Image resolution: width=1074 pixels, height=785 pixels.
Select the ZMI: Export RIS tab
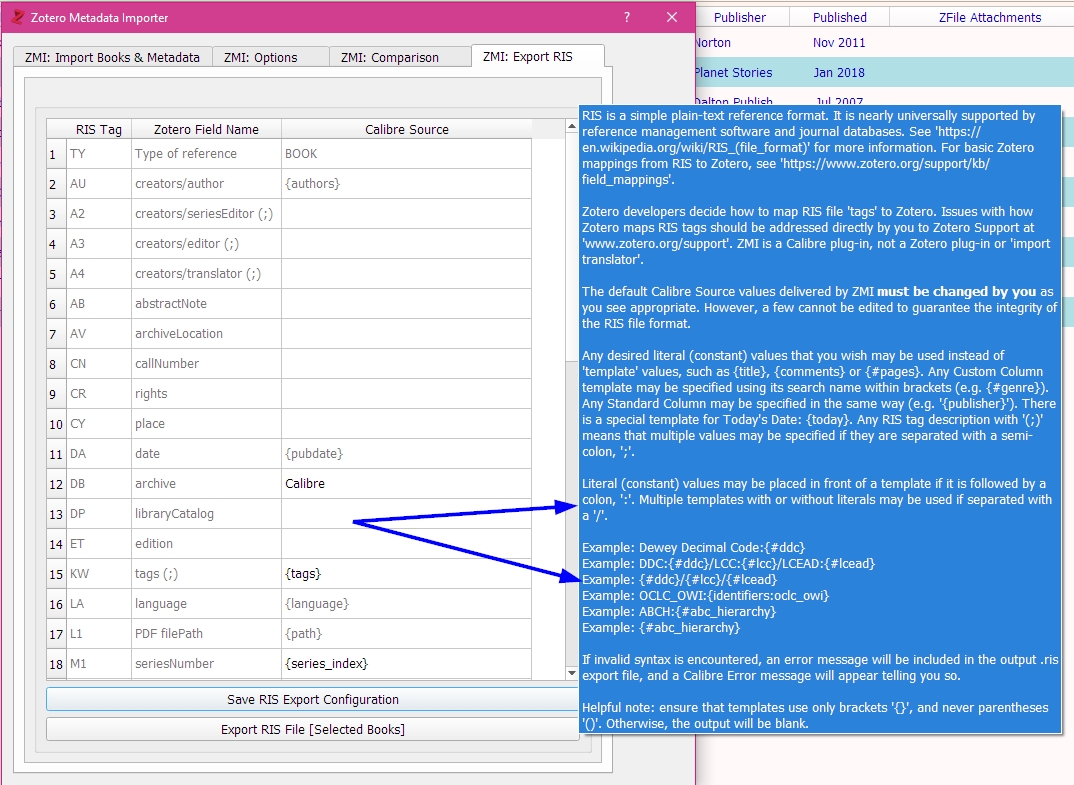(x=527, y=56)
